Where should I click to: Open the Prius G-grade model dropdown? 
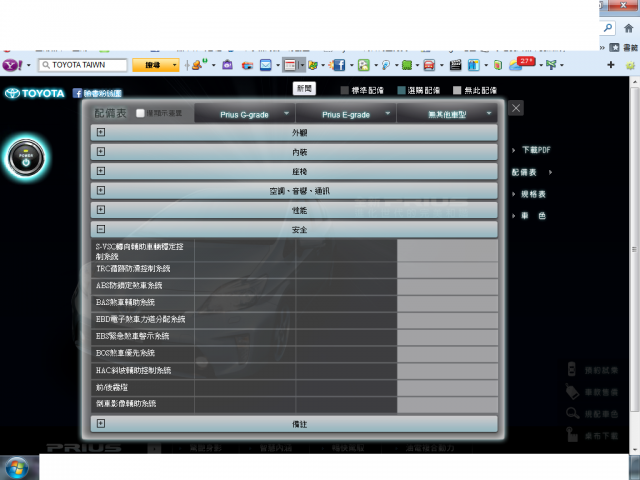pos(244,114)
